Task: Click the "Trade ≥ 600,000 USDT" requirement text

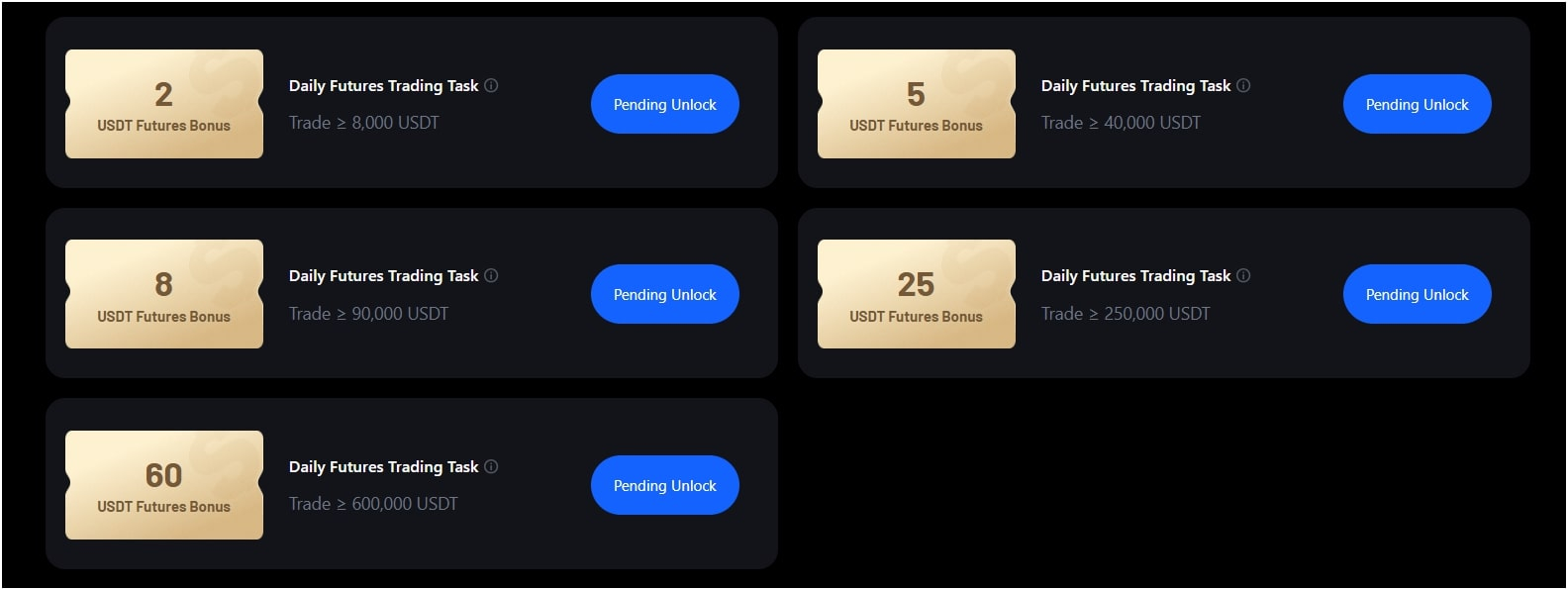Action: (373, 504)
